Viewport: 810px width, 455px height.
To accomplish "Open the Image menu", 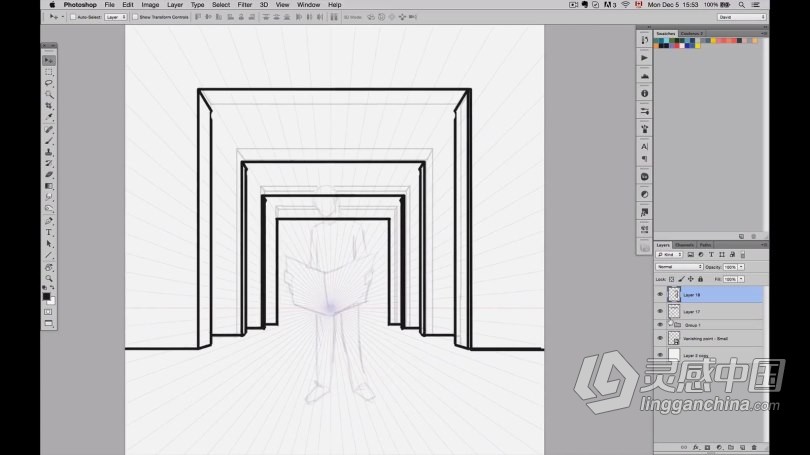I will pos(149,5).
